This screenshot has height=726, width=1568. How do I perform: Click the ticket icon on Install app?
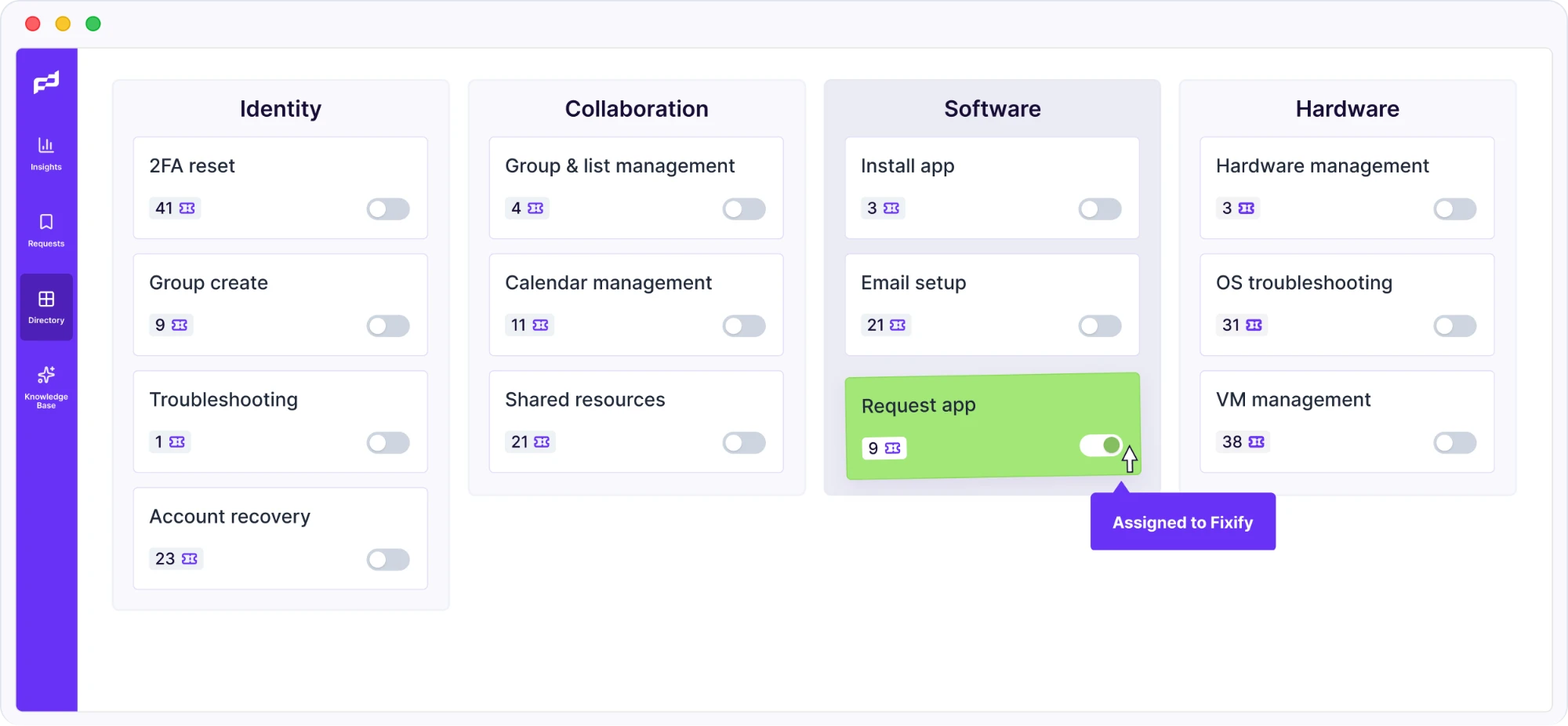point(891,209)
